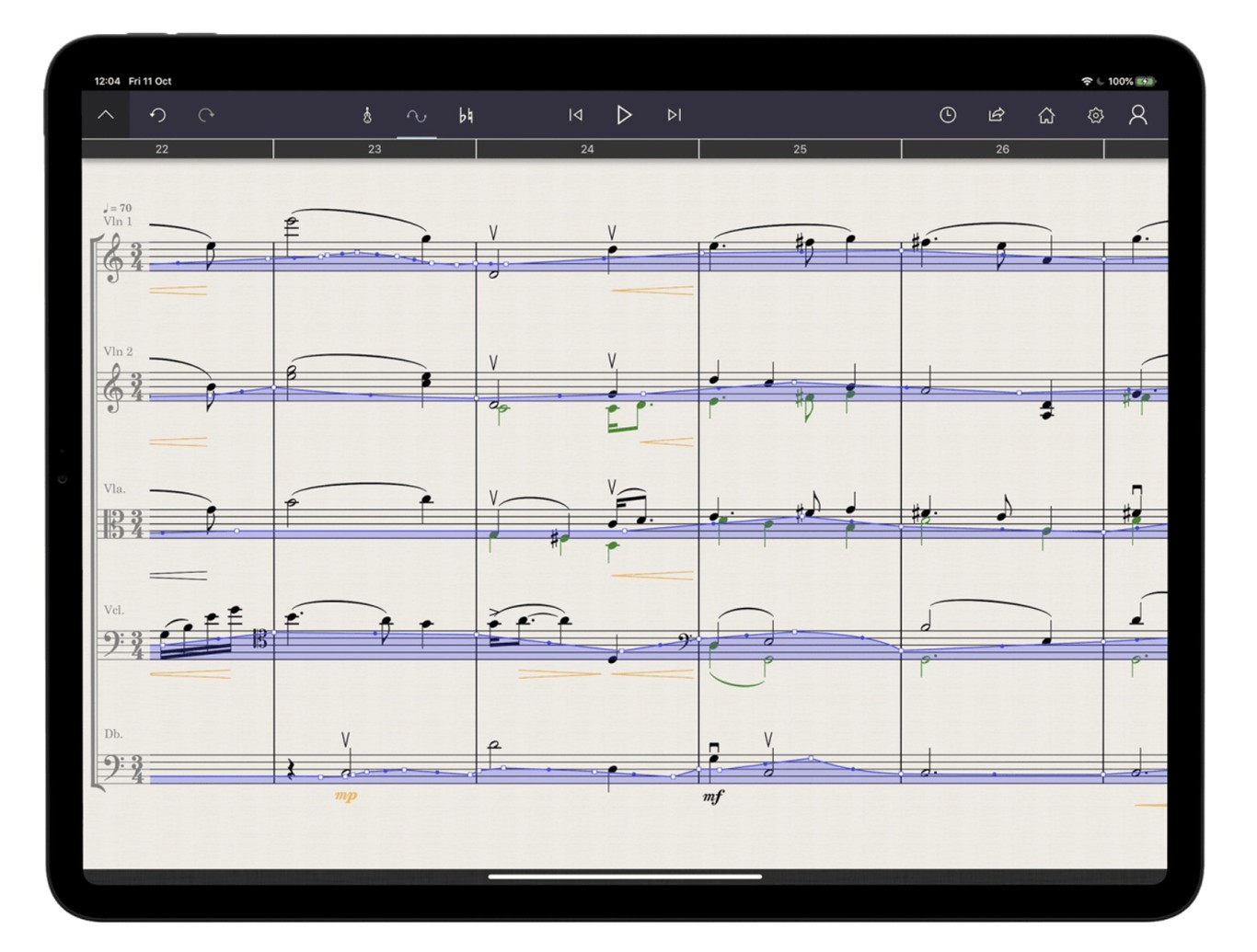Select the violin instrument icon in the toolbar
This screenshot has width=1257, height=952.
[366, 114]
